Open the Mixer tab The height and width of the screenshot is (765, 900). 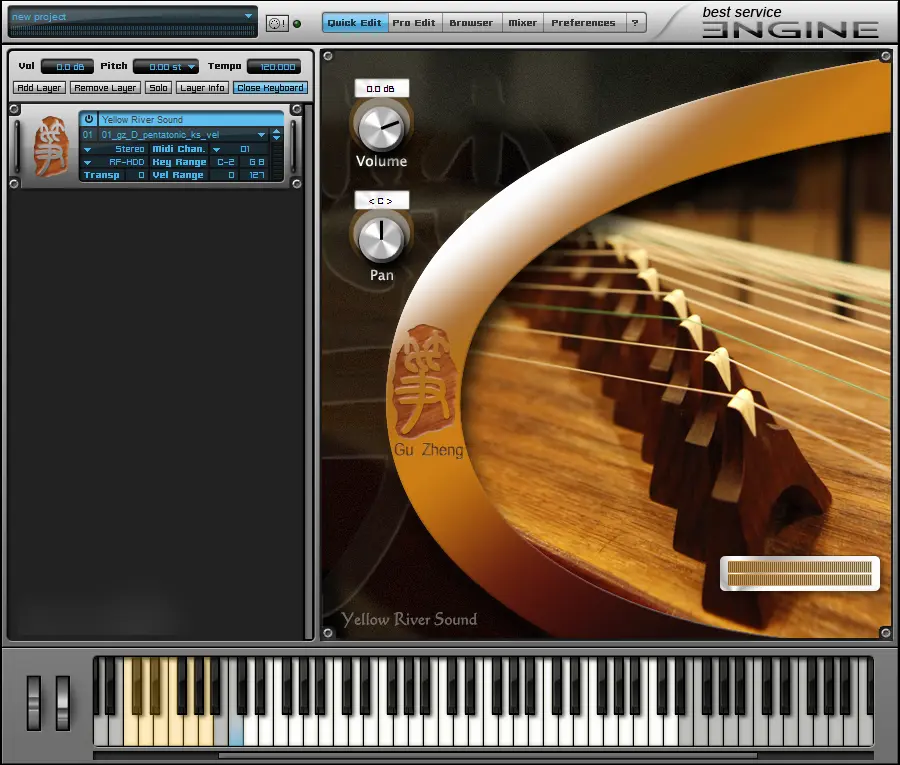[x=522, y=23]
